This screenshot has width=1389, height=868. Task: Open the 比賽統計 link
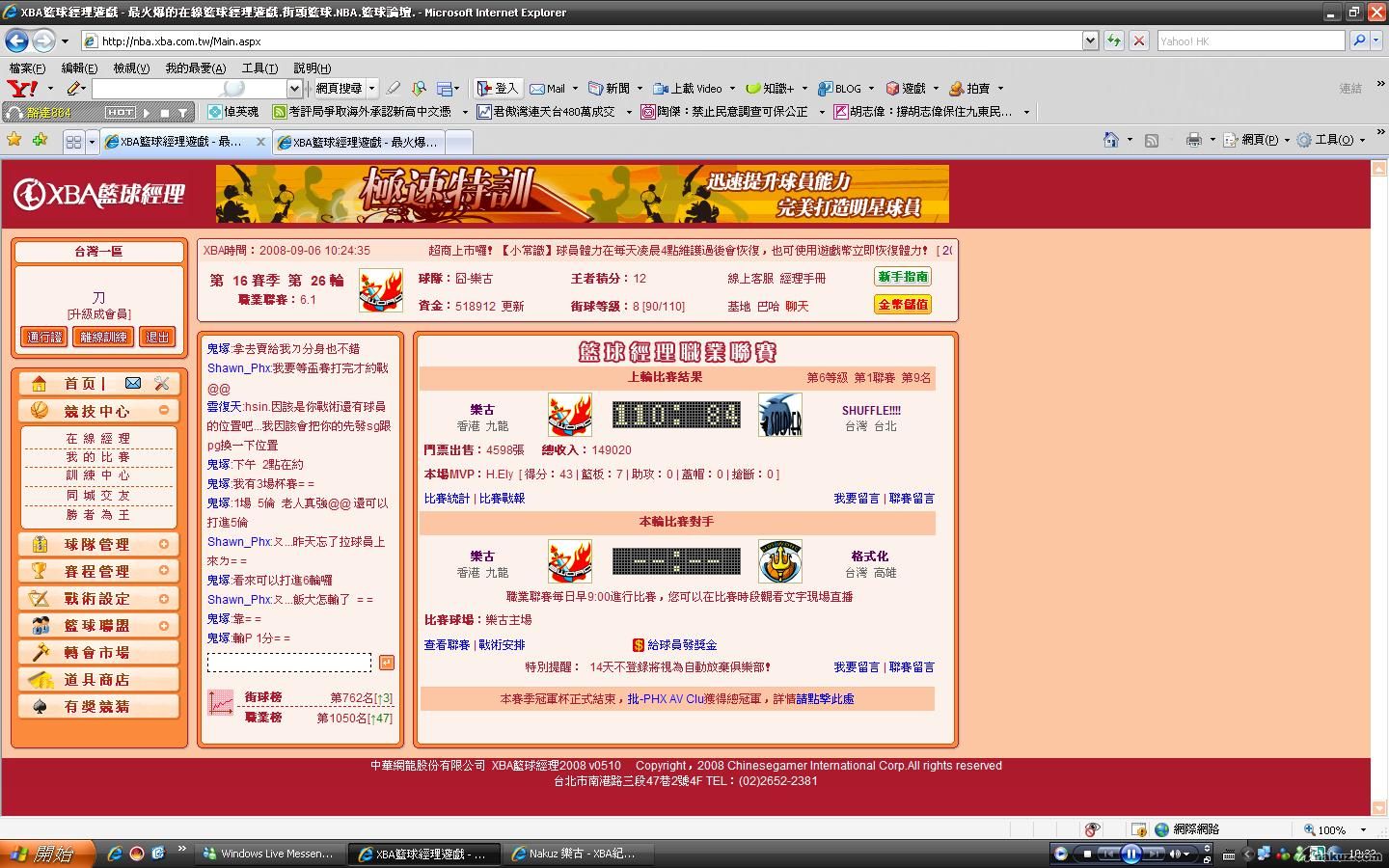(448, 499)
